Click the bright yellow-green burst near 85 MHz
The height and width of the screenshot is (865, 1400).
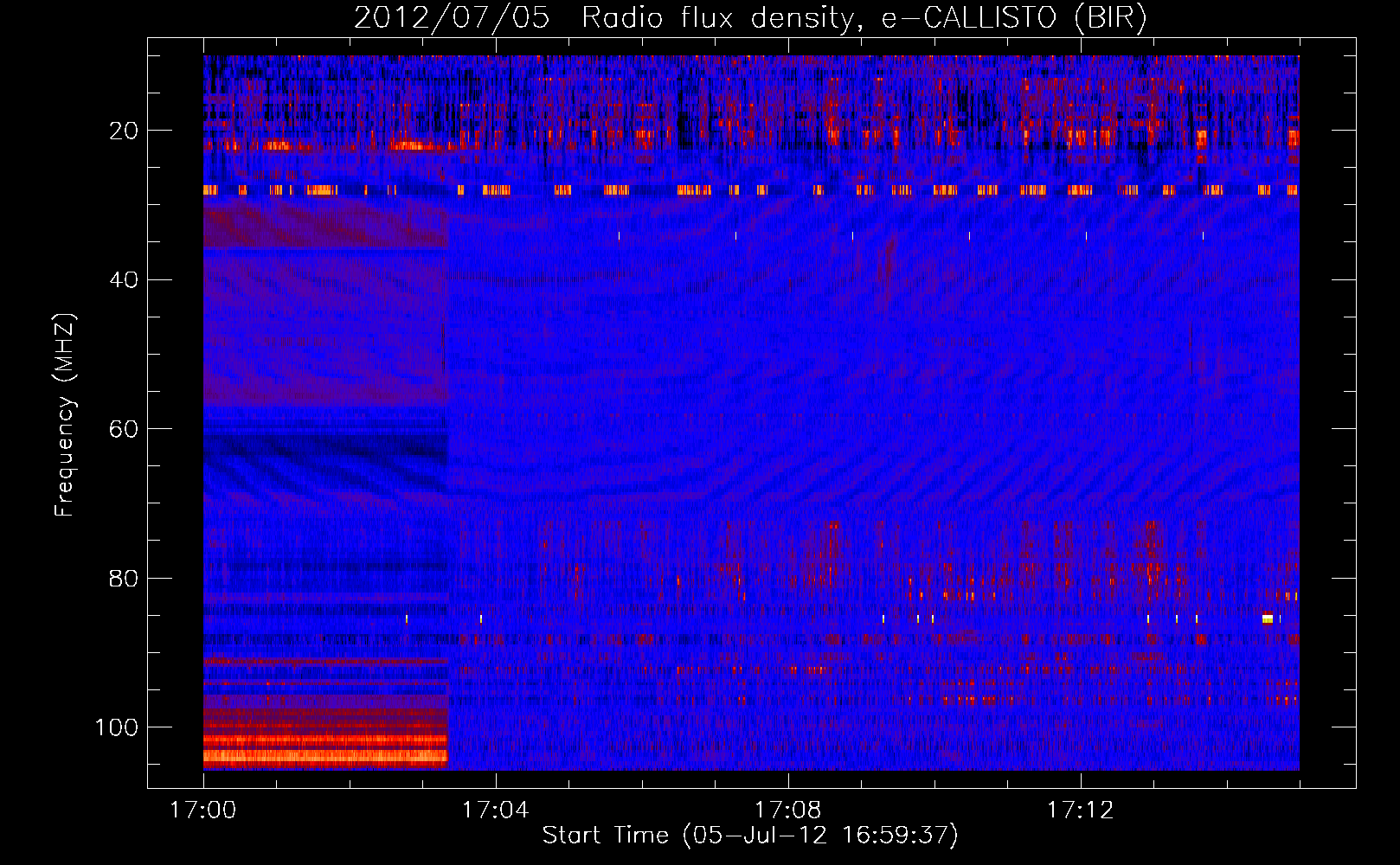(1268, 618)
